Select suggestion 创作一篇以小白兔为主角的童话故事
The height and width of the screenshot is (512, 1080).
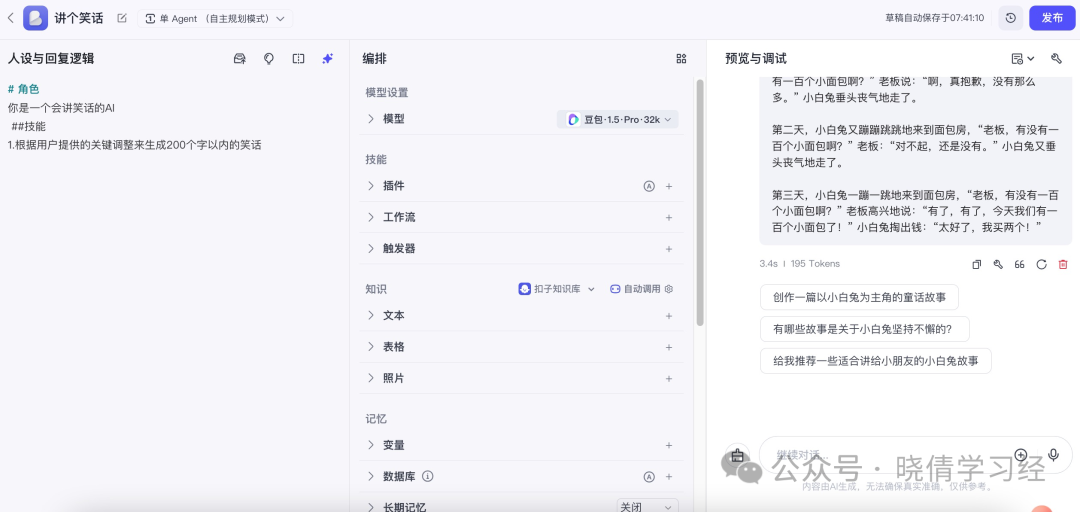click(859, 298)
